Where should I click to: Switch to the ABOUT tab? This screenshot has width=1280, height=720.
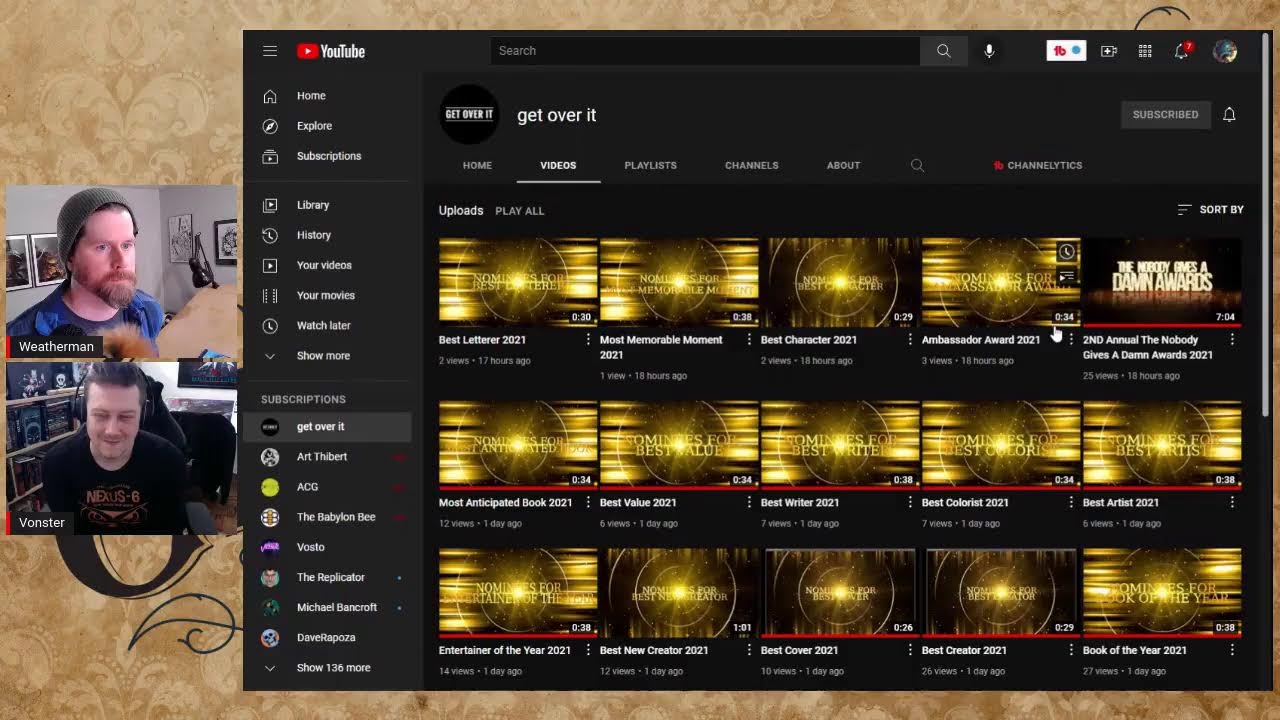(x=843, y=166)
